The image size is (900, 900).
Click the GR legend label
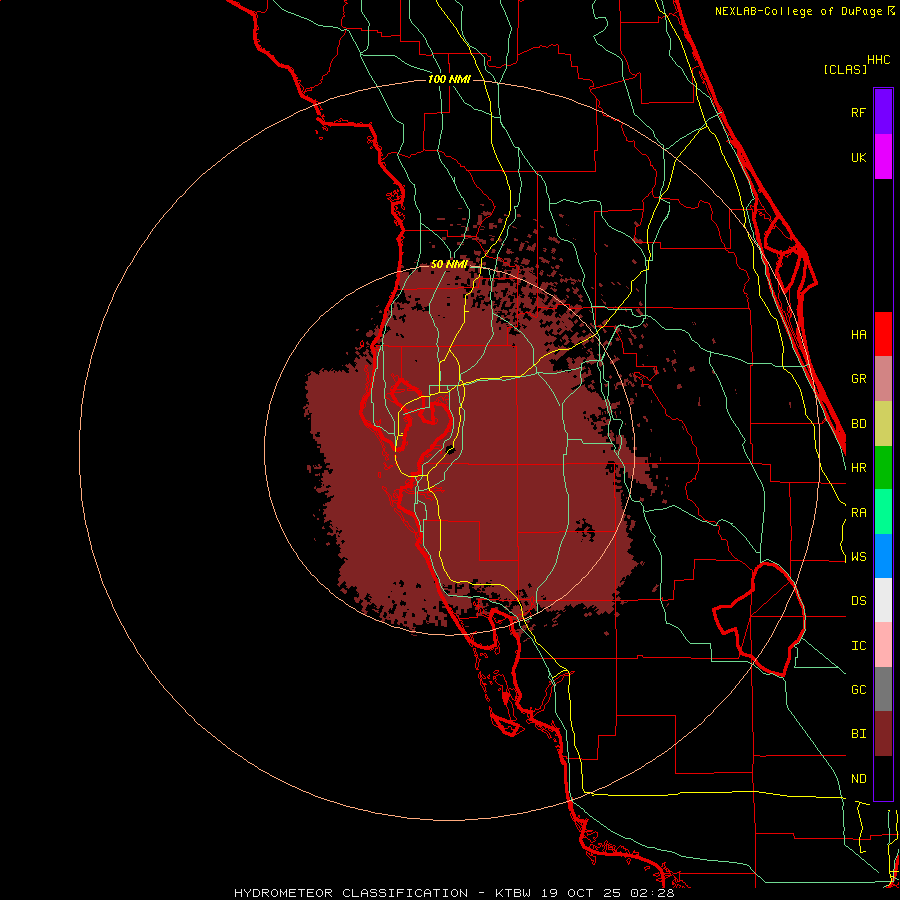pos(858,379)
